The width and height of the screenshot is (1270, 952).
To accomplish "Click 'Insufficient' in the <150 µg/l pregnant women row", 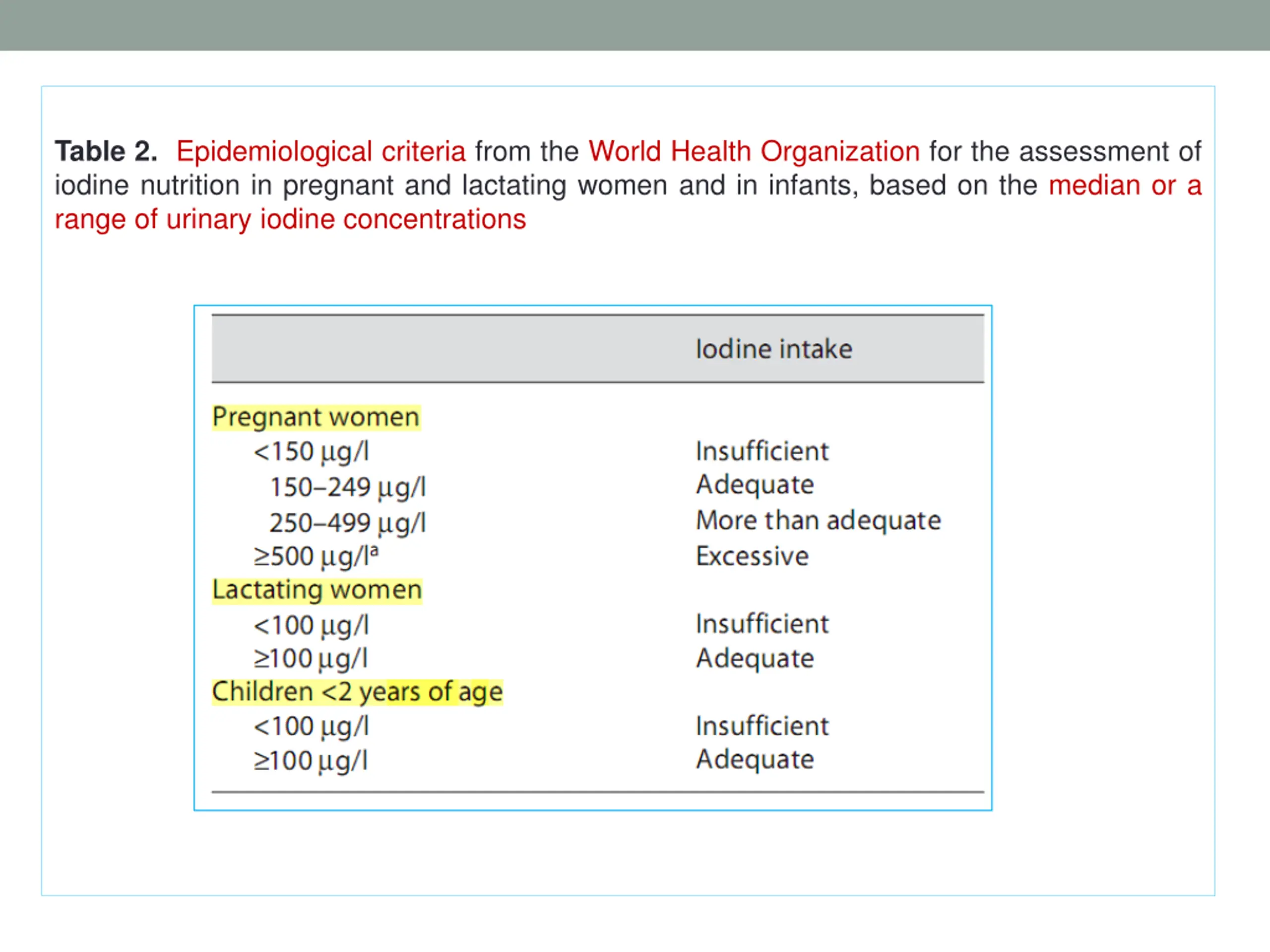I will pos(762,451).
